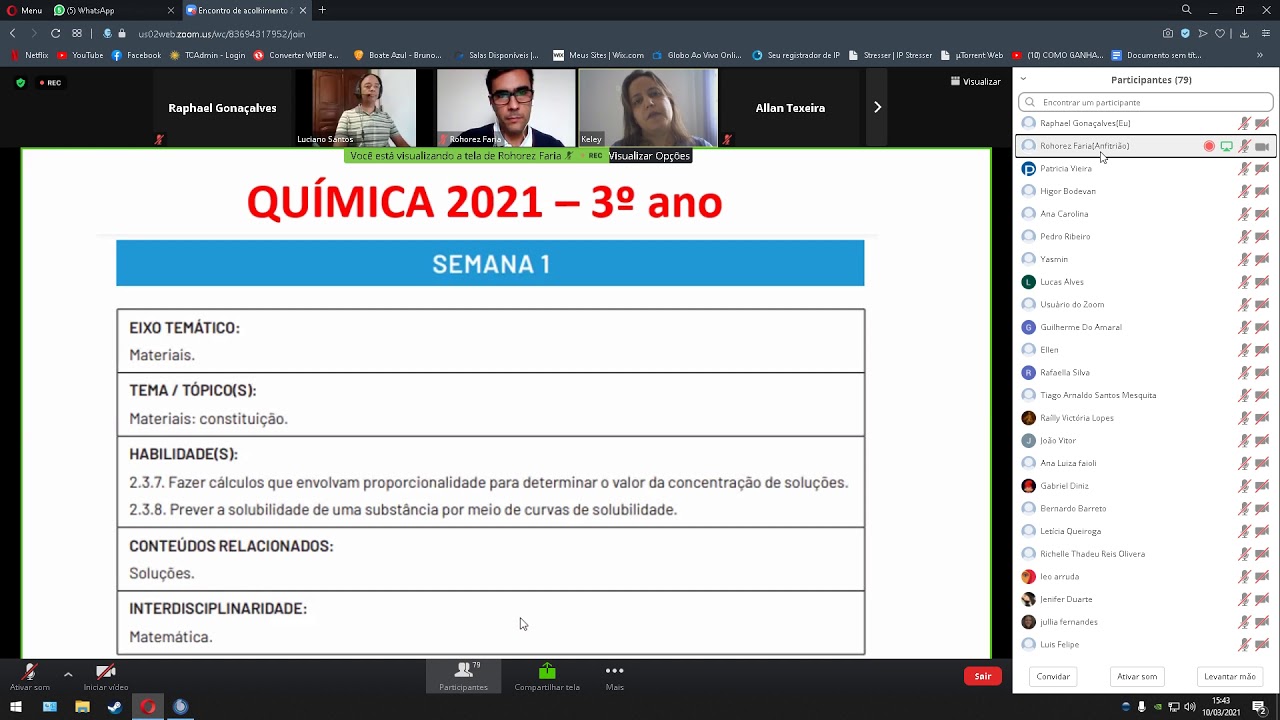The height and width of the screenshot is (720, 1280).
Task: Select participant Richelle Thadeu Reis Olivera
Action: point(1145,554)
